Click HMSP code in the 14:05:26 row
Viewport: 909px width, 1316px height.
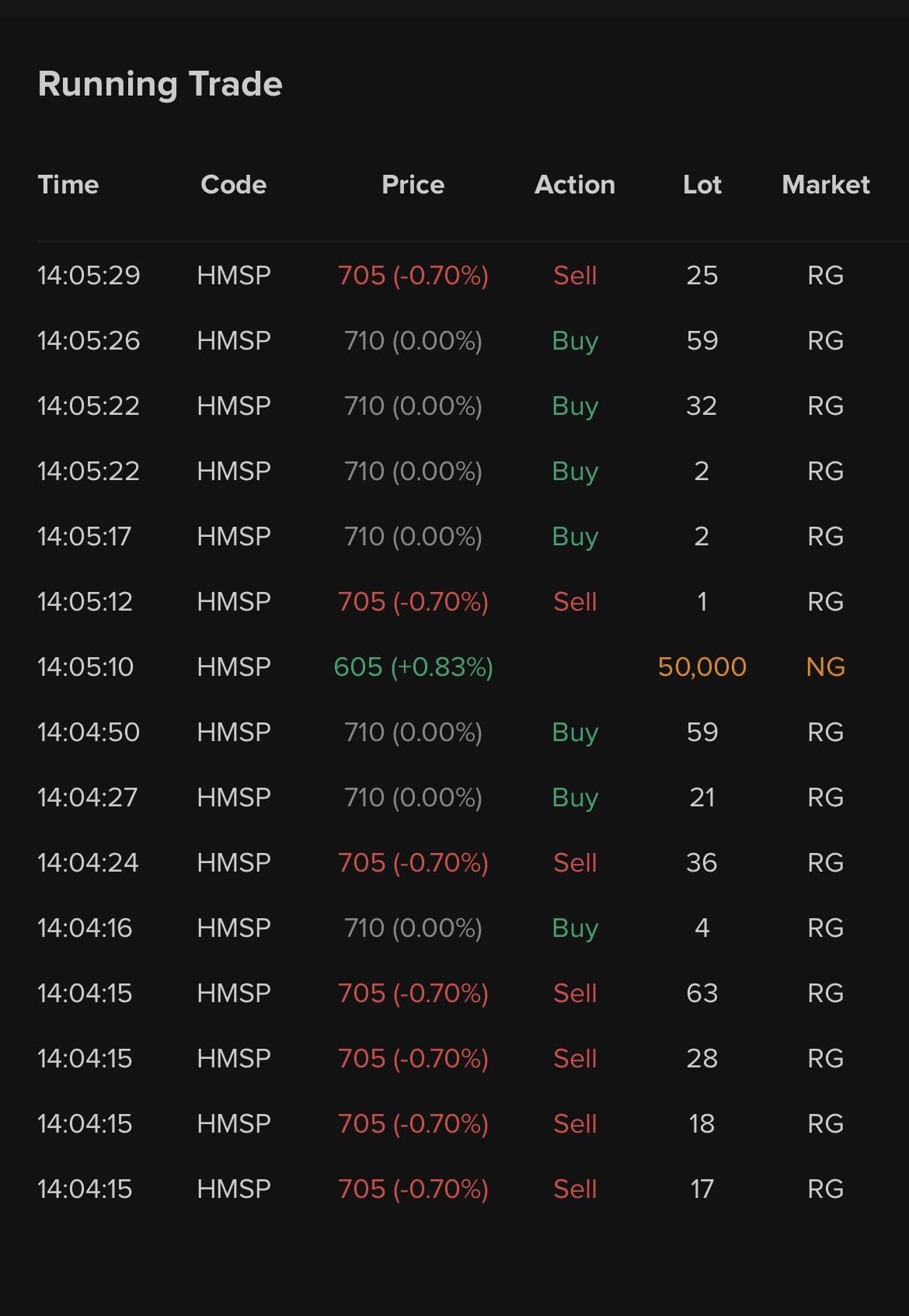(x=234, y=340)
